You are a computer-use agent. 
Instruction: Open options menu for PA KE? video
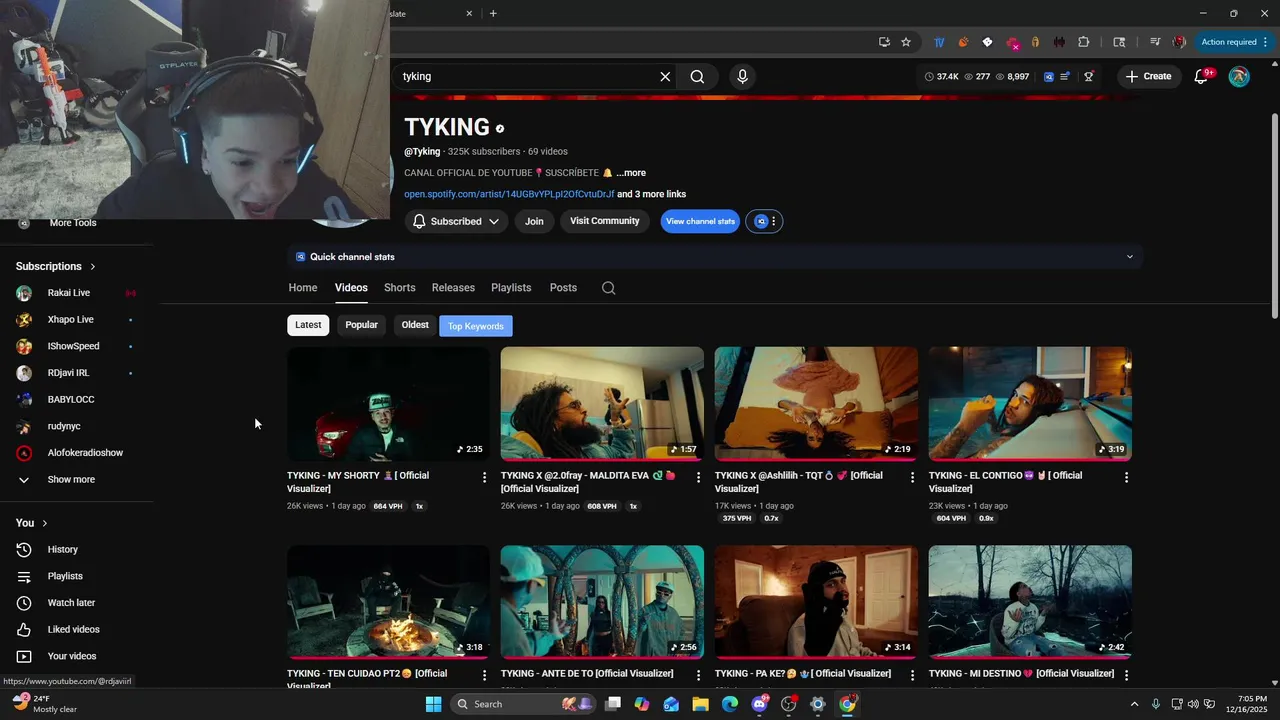tap(912, 675)
